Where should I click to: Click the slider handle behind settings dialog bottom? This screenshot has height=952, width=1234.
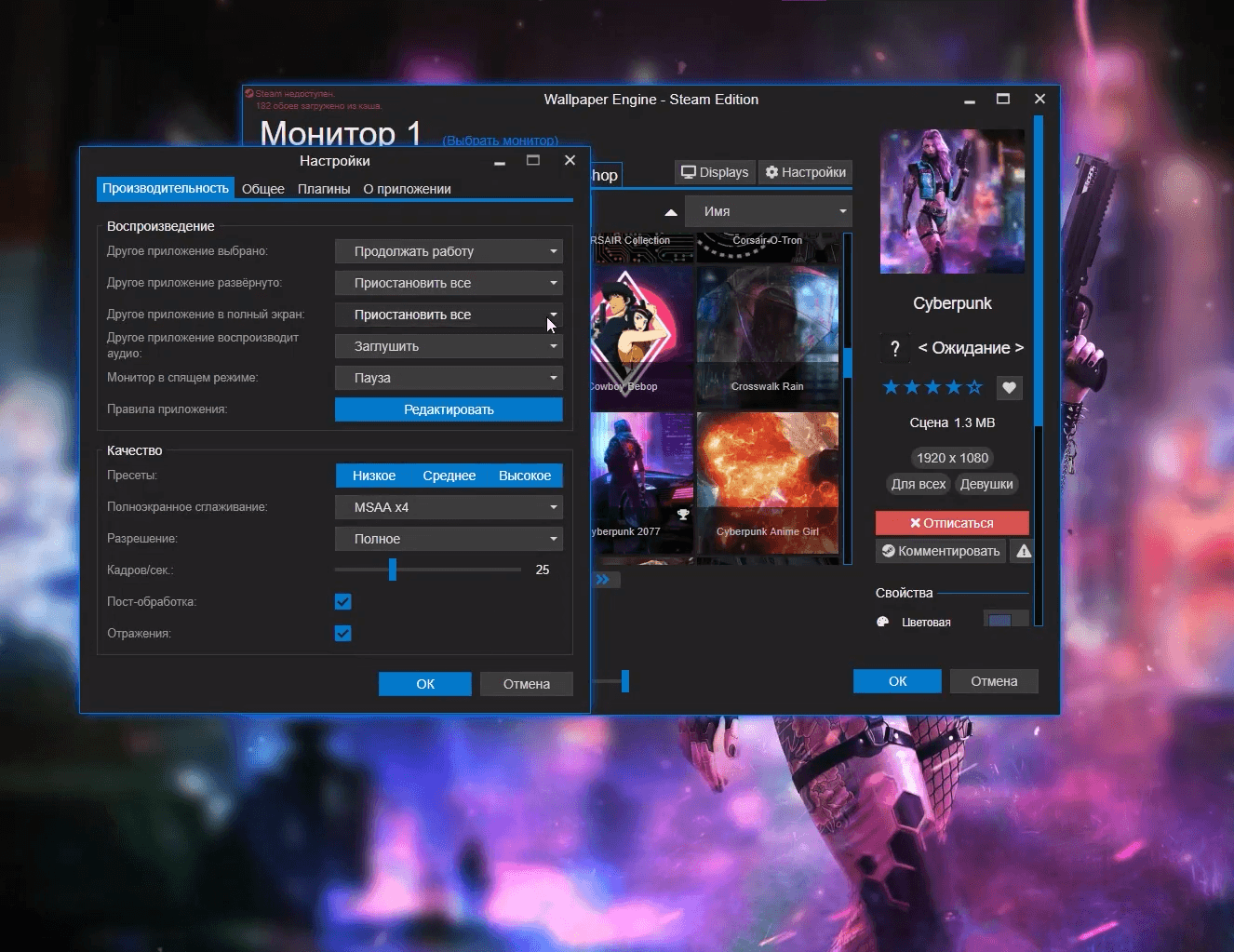pos(625,681)
